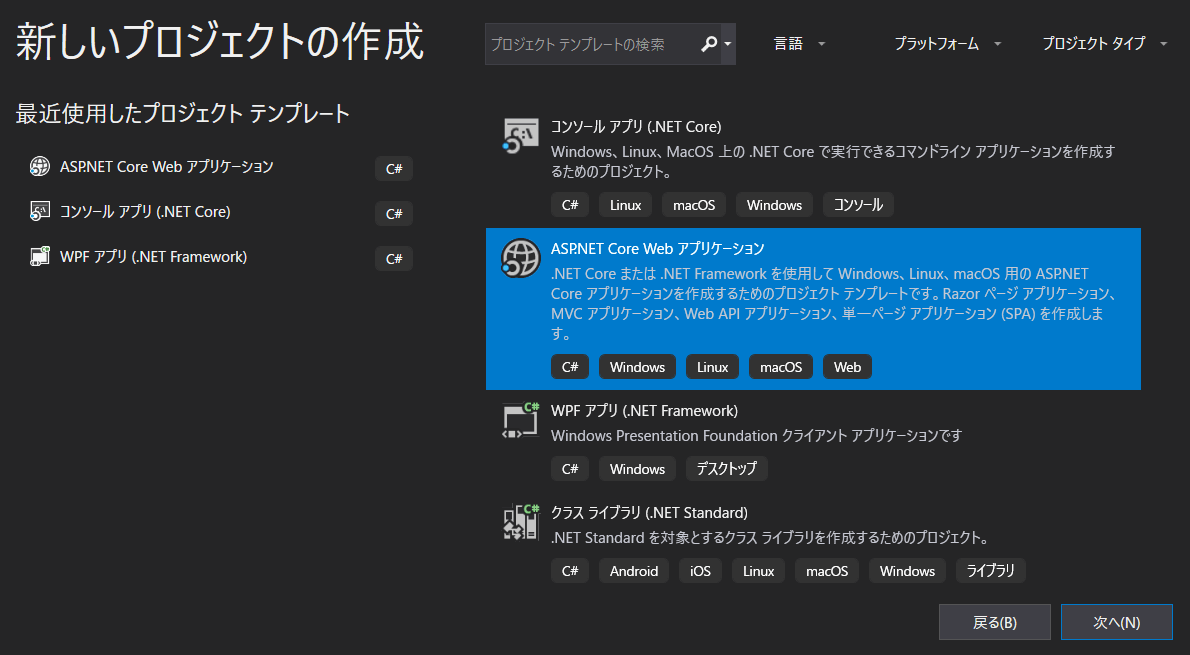1190x655 pixels.
Task: Click the C# tag under ASP.NET Core template
Action: click(x=570, y=367)
